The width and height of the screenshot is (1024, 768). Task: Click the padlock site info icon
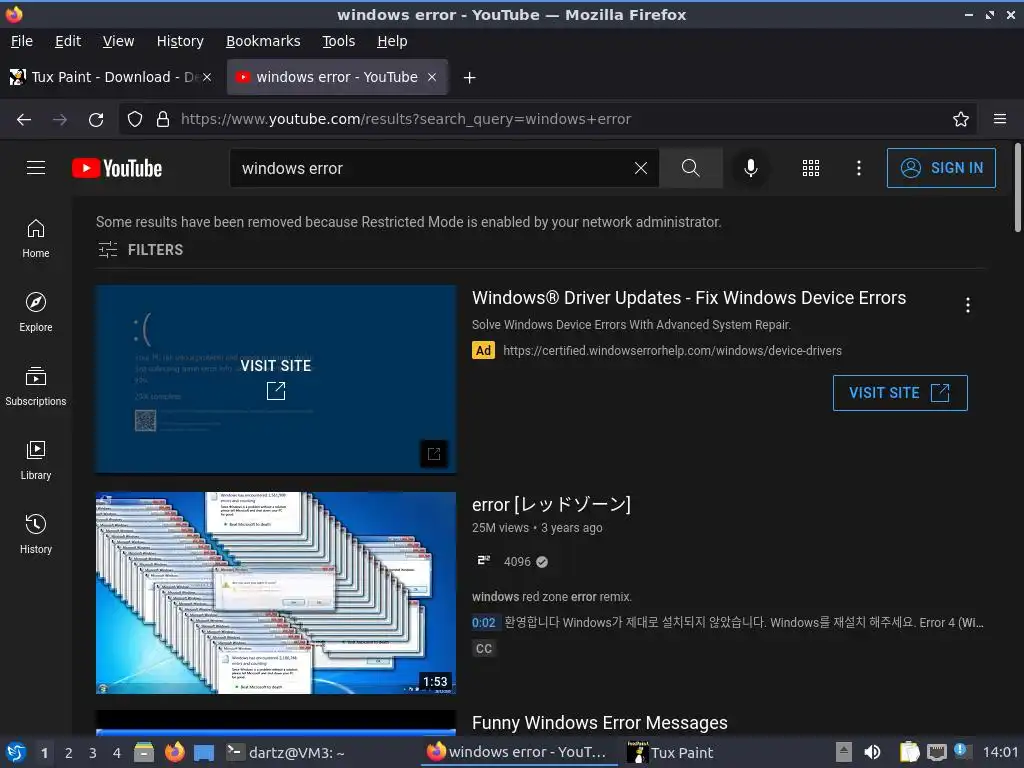(163, 120)
